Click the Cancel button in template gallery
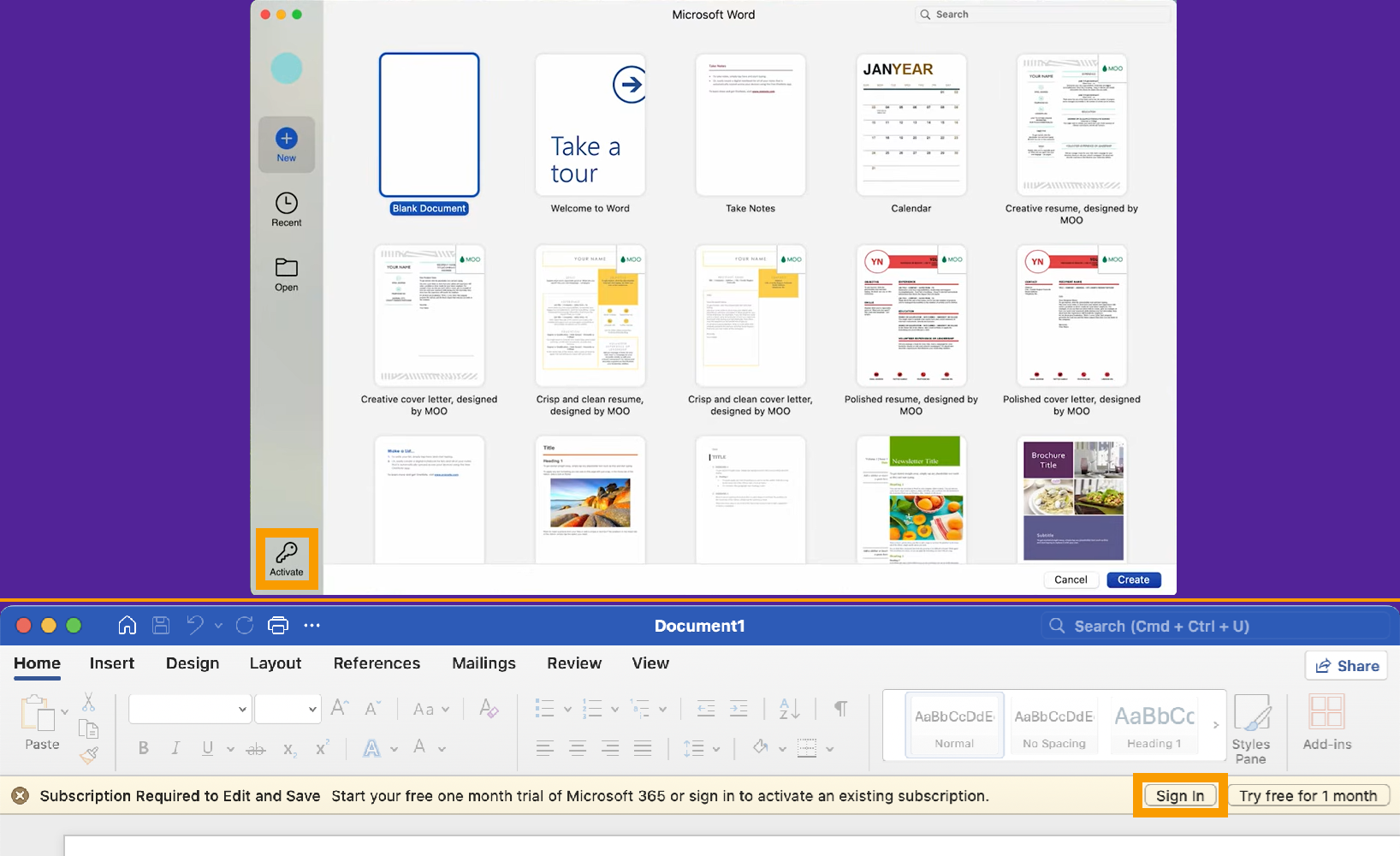 [1071, 580]
